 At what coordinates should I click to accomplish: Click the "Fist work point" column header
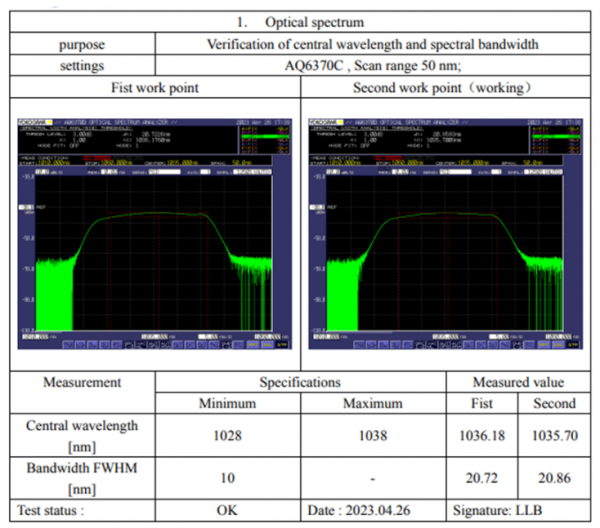coord(155,88)
